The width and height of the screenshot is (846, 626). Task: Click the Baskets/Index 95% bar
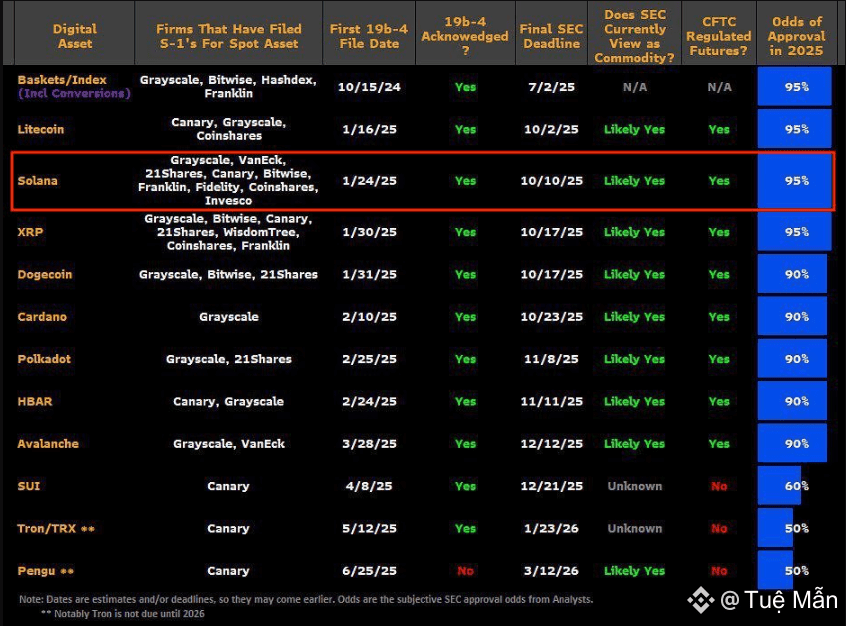click(794, 86)
